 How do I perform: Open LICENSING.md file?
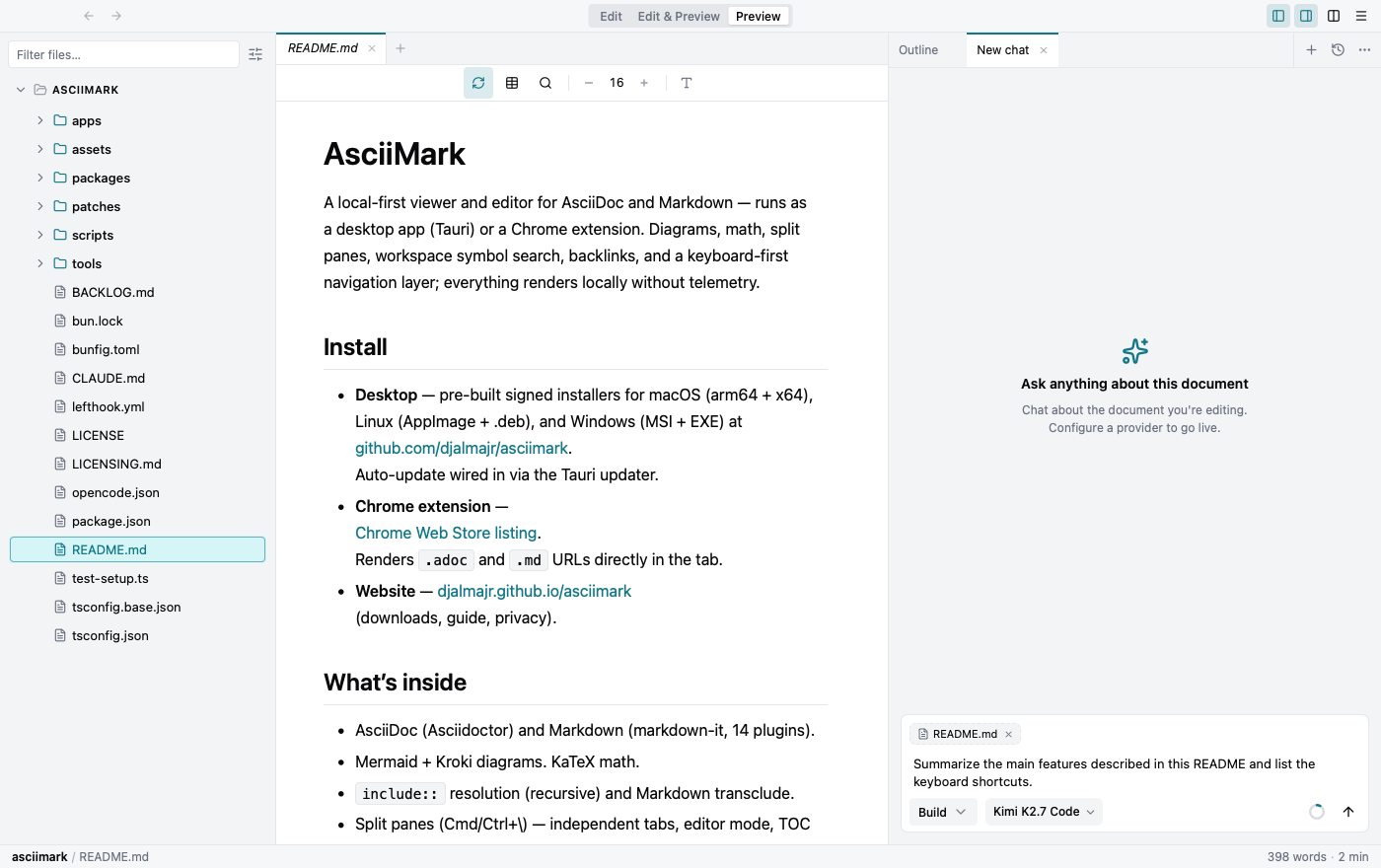[x=137, y=464]
